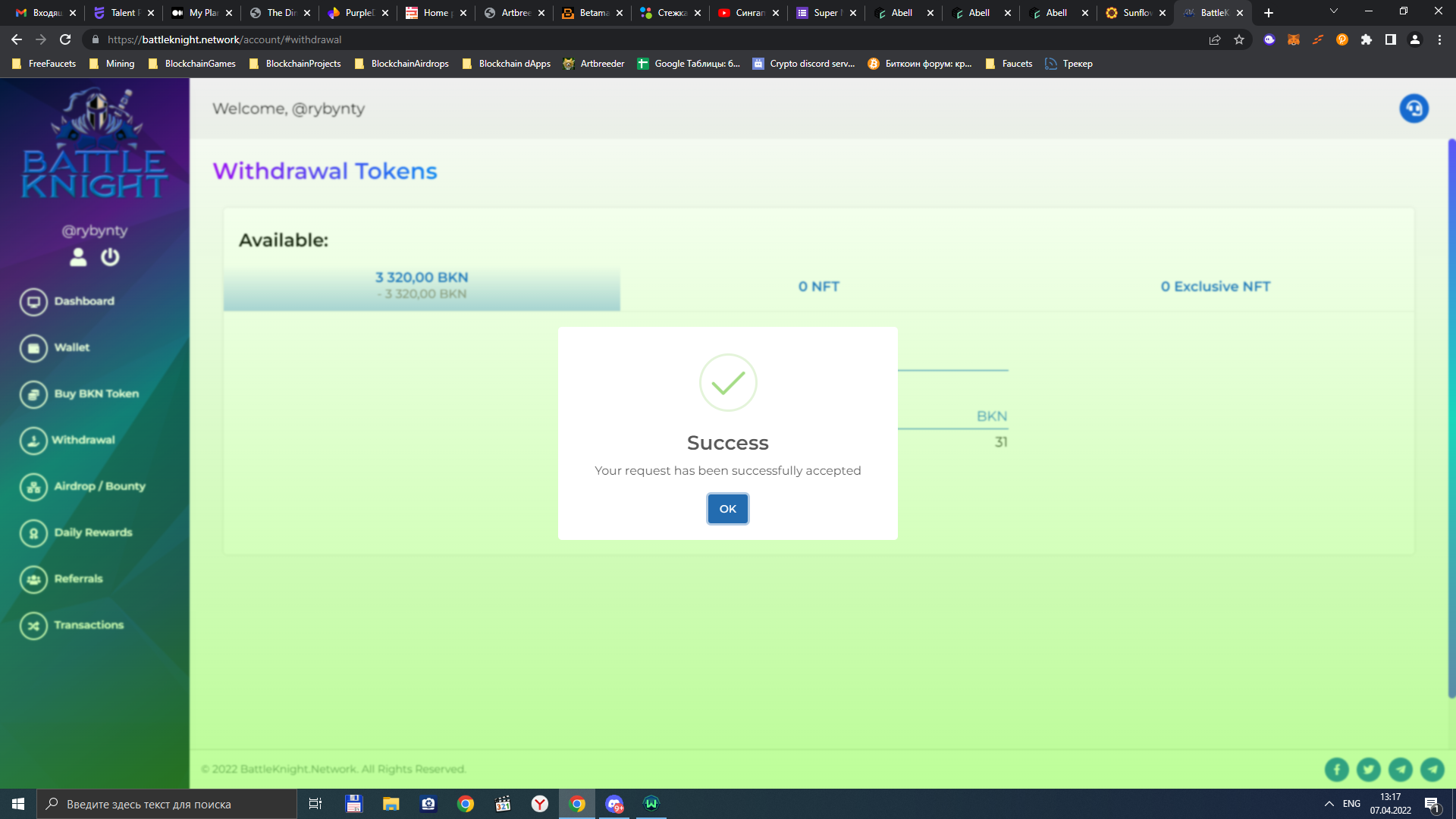
Task: Click the user profile icon under @rybynty
Action: coord(78,257)
